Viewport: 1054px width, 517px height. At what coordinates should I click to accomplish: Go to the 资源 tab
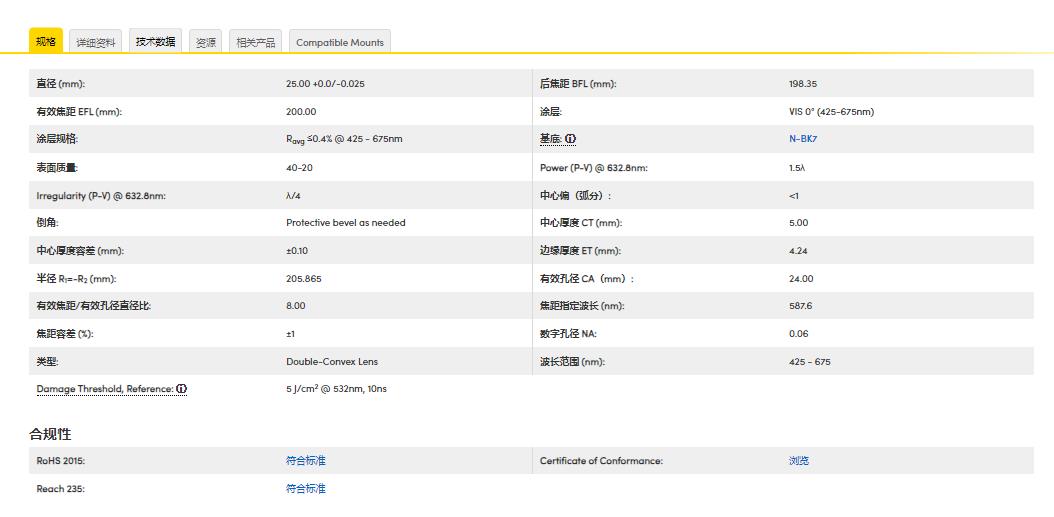206,42
